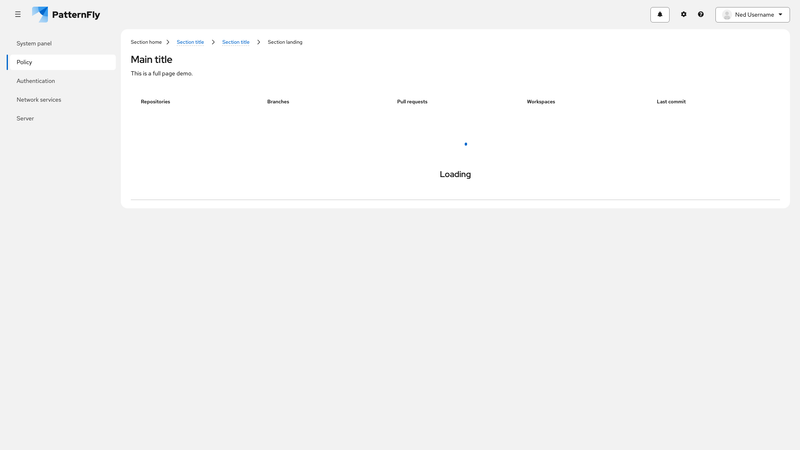Select Policy in sidebar
This screenshot has width=800, height=450.
(61, 62)
